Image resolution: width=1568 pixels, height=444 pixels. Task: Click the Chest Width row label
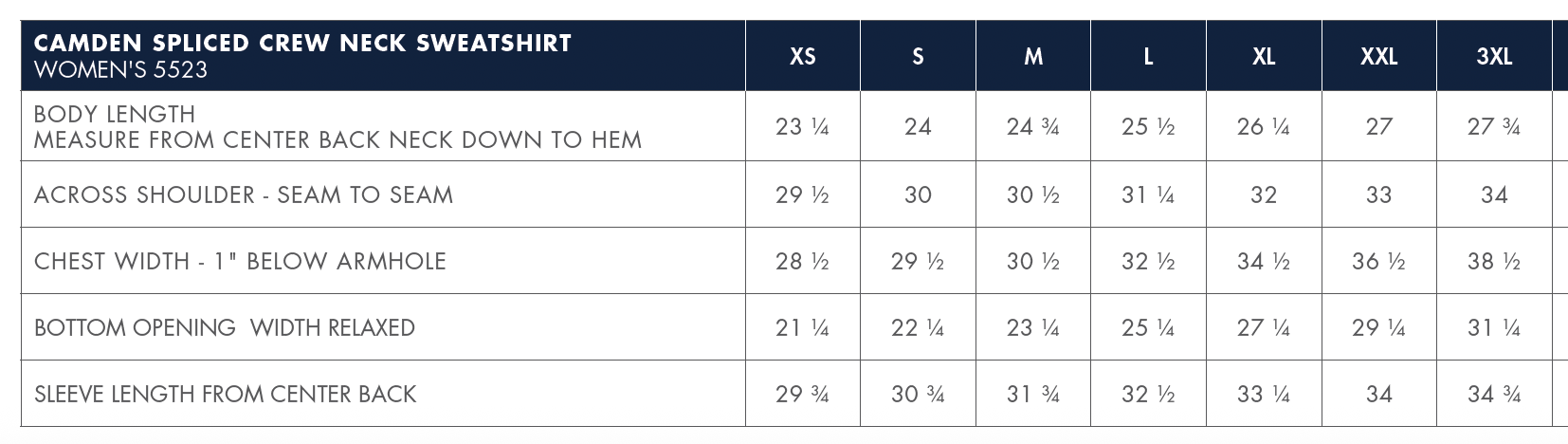(240, 261)
